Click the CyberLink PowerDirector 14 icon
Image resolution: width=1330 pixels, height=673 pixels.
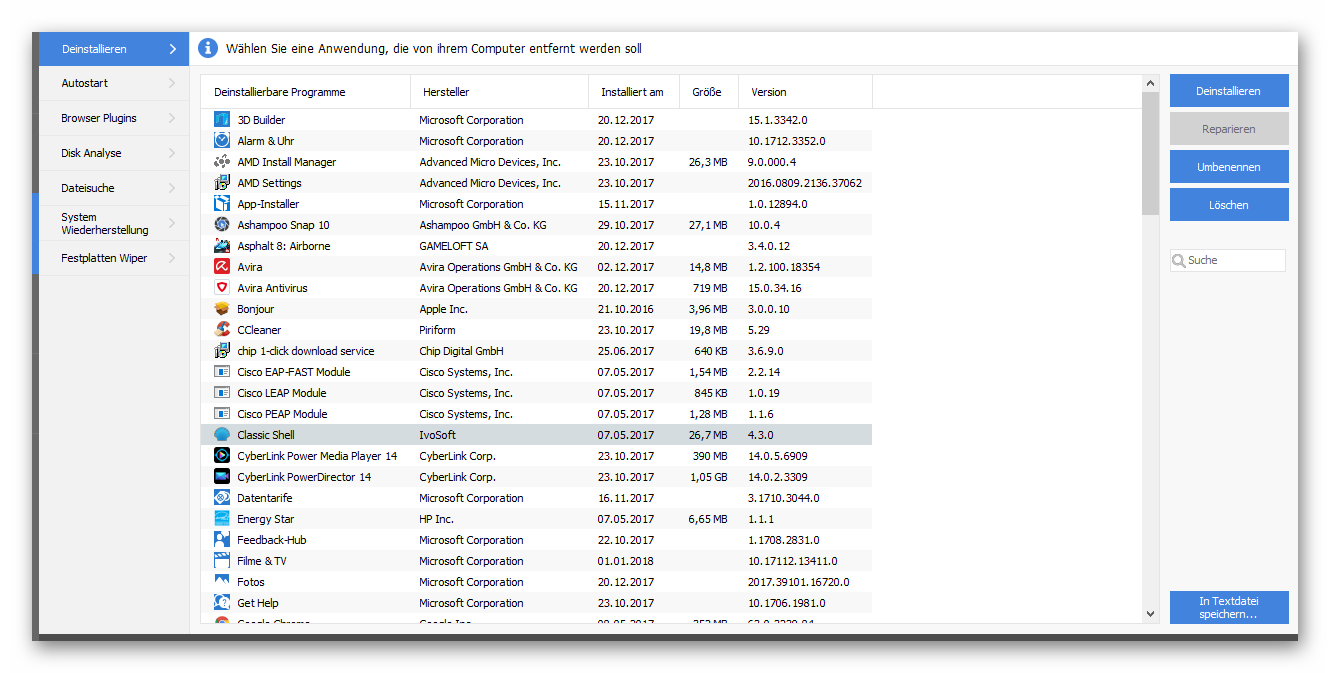point(222,477)
